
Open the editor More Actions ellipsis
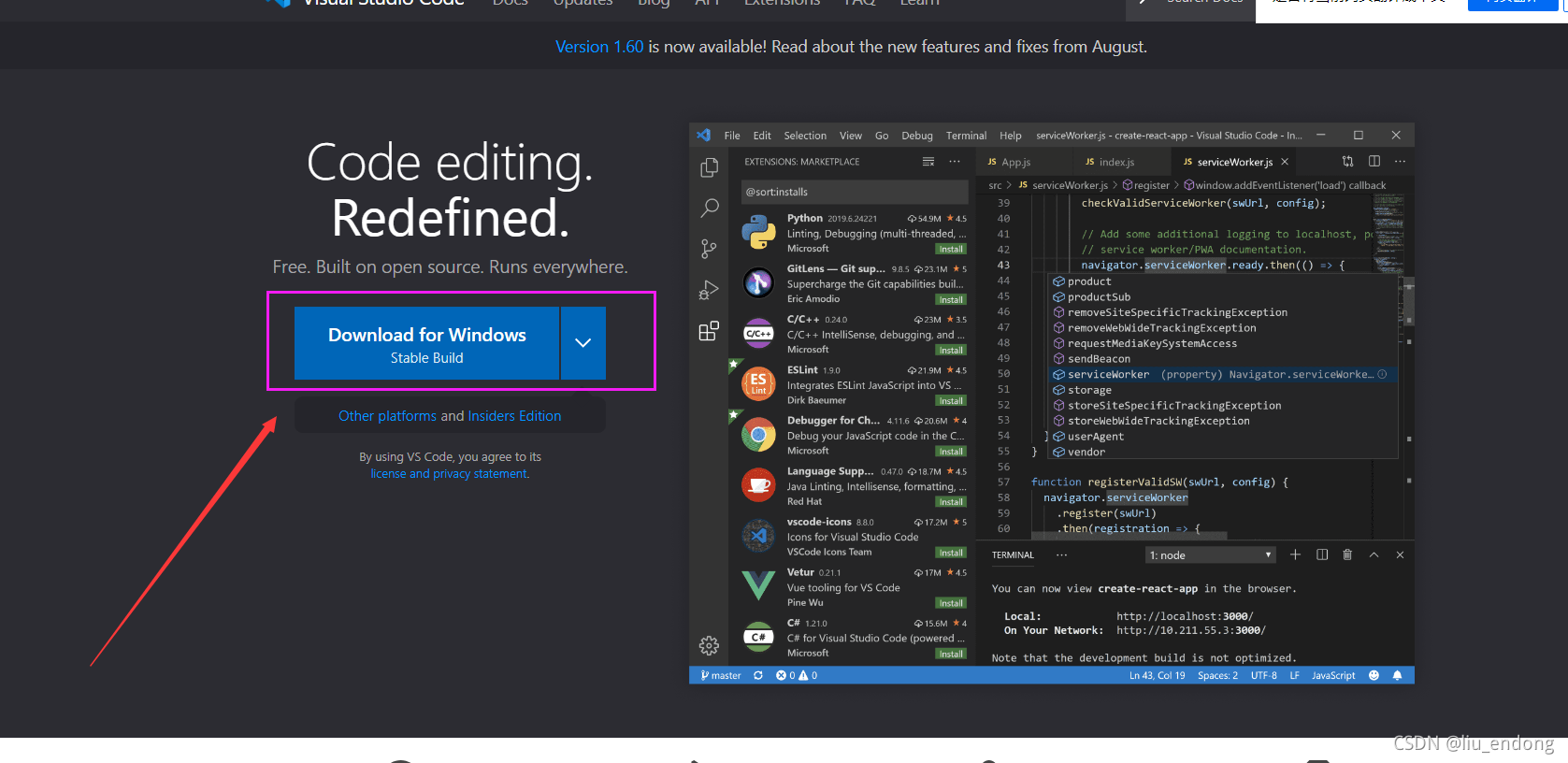[x=1400, y=162]
